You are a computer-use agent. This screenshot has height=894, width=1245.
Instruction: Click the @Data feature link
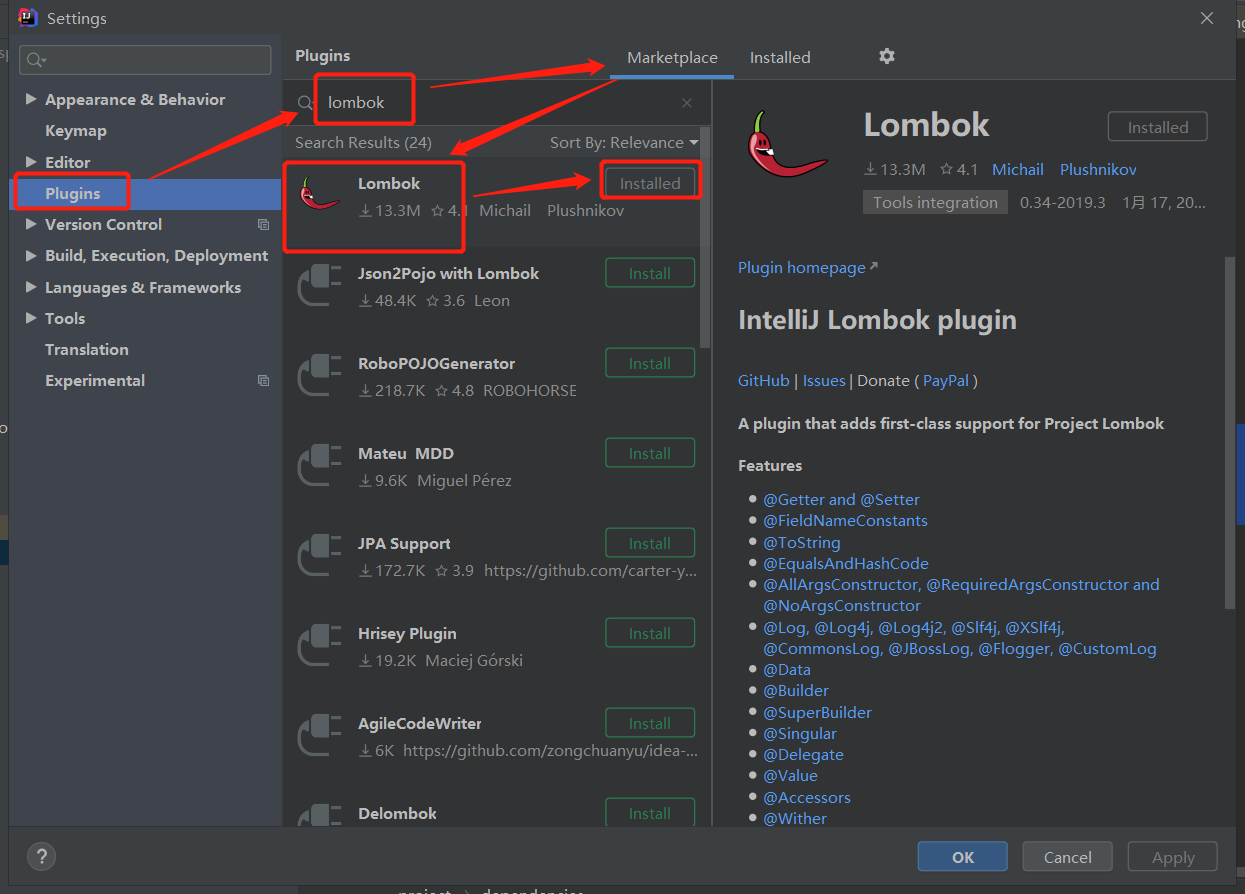787,670
